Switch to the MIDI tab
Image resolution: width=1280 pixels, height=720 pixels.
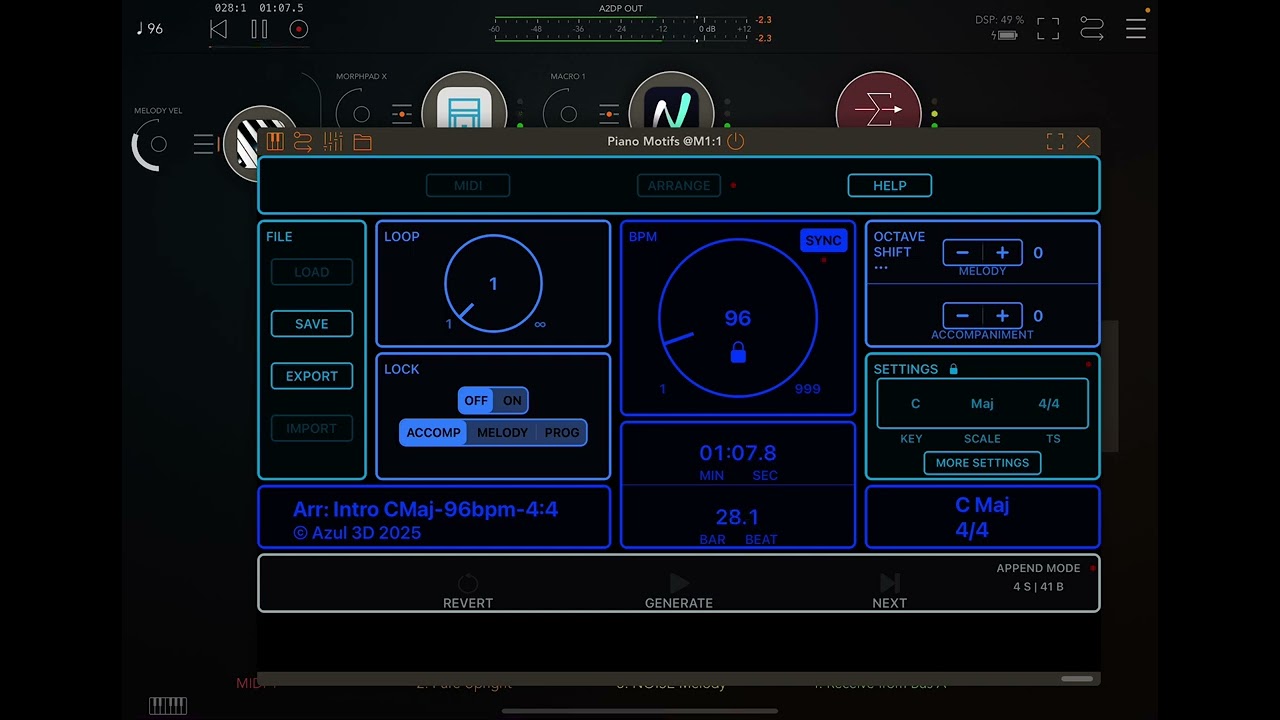tap(468, 185)
